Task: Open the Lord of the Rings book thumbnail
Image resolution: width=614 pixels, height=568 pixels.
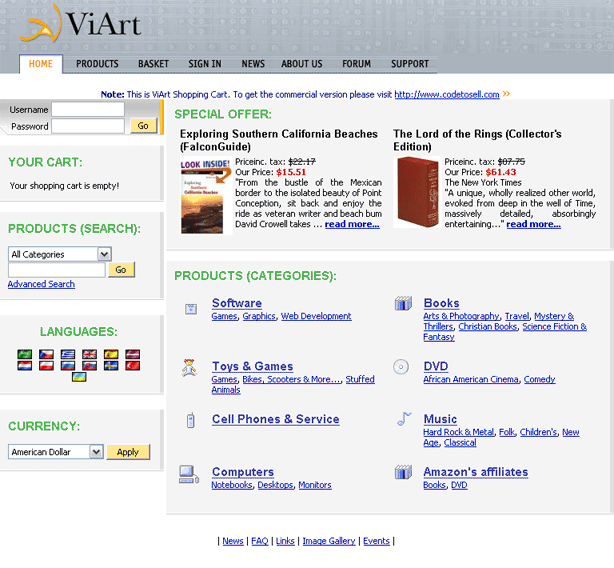Action: point(417,192)
